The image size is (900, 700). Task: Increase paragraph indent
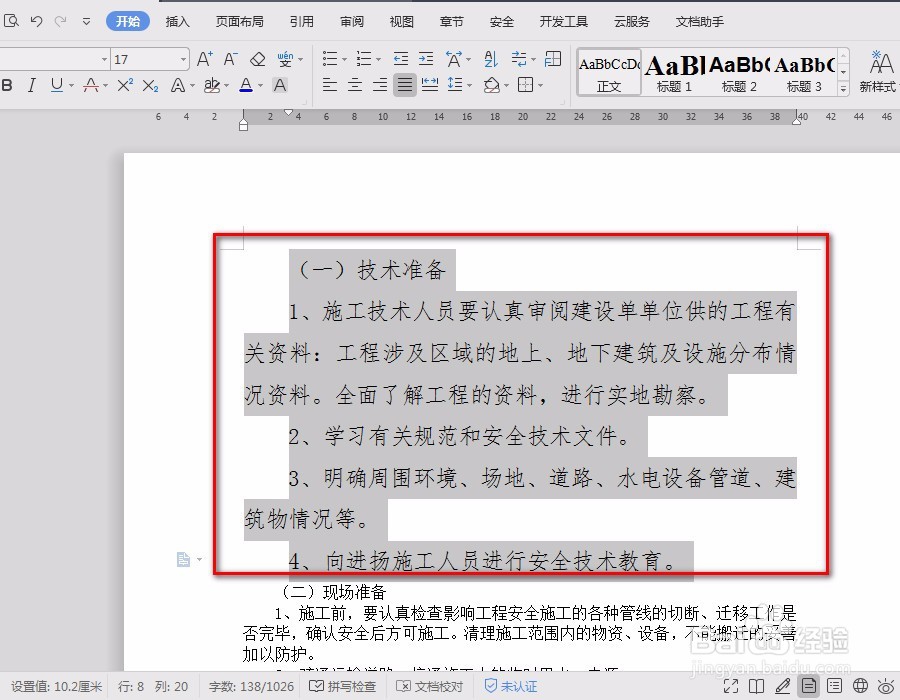(x=426, y=59)
